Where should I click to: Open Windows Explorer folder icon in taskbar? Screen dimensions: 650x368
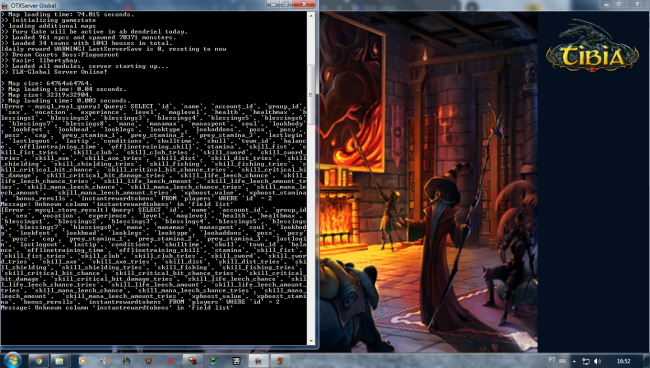59,361
